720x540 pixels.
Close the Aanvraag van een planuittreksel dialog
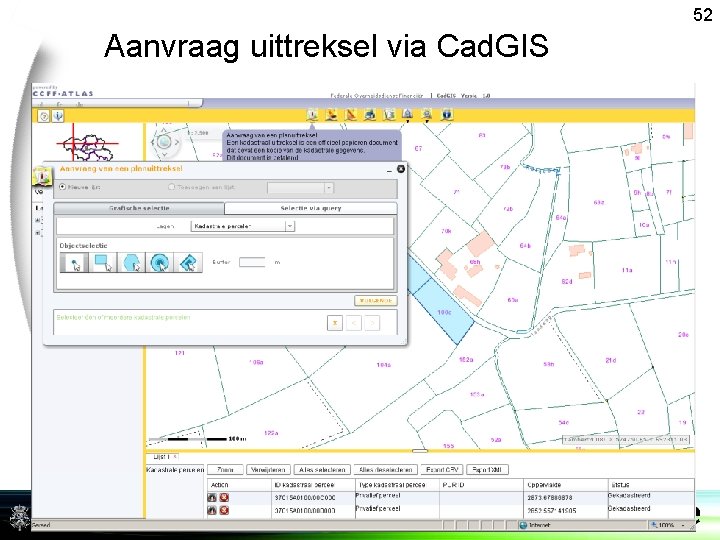tap(401, 169)
